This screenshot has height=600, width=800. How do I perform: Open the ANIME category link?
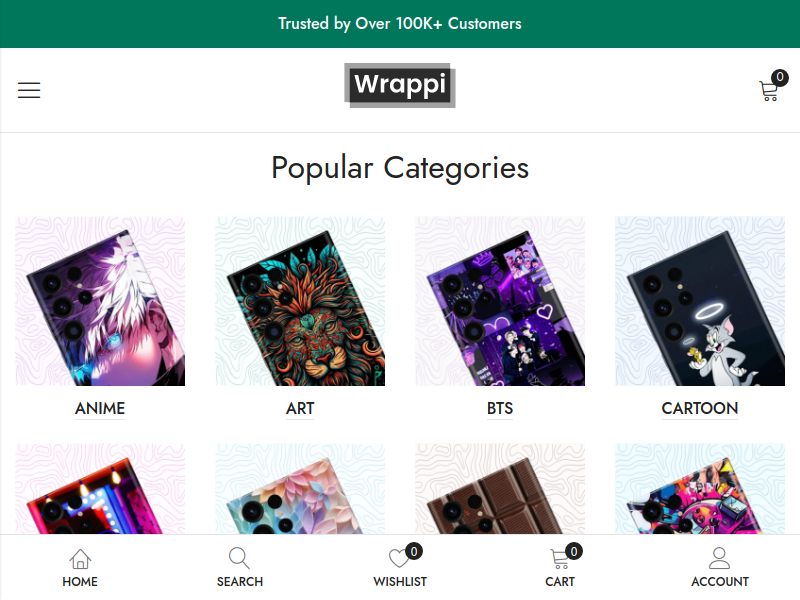(100, 408)
